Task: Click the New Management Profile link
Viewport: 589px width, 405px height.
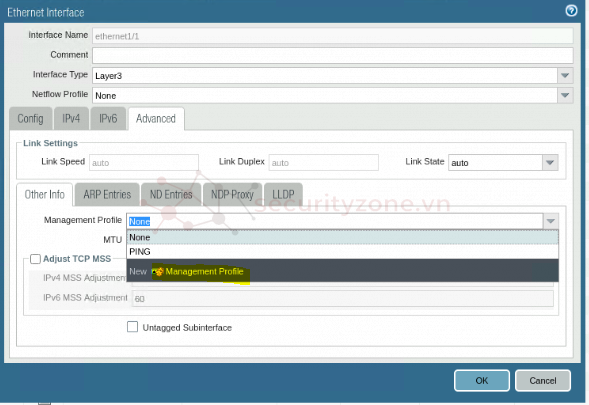Action: pos(204,271)
